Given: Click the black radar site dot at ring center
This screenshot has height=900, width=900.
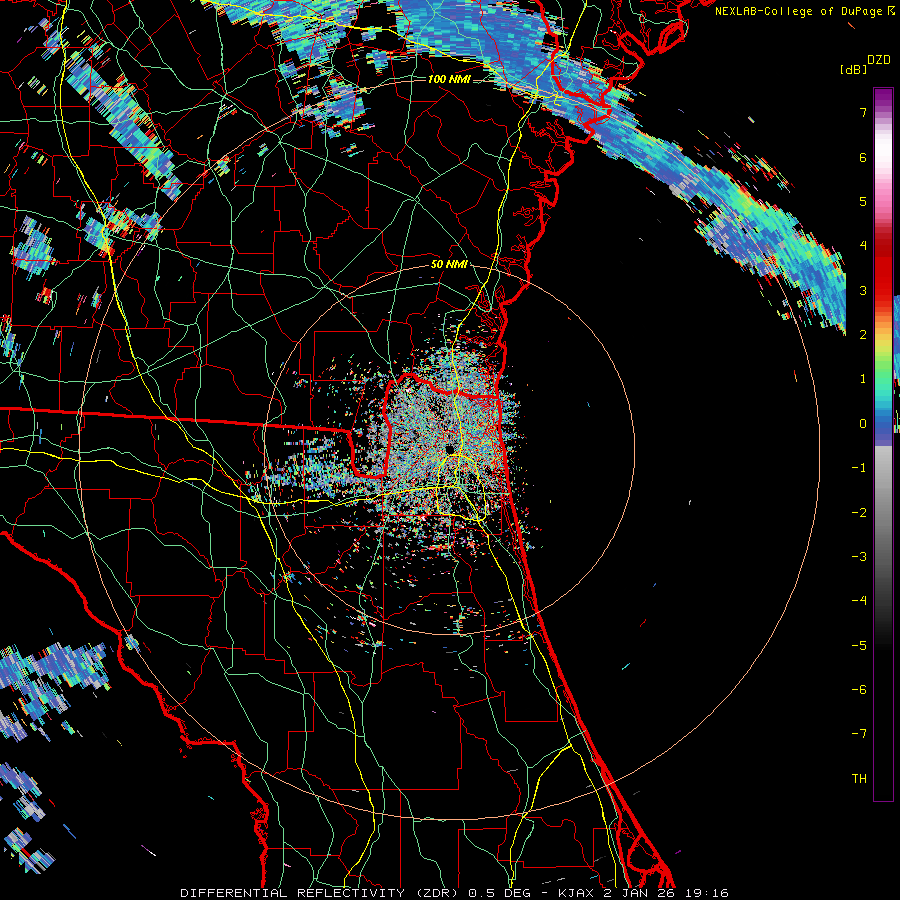Looking at the screenshot, I should [x=449, y=449].
